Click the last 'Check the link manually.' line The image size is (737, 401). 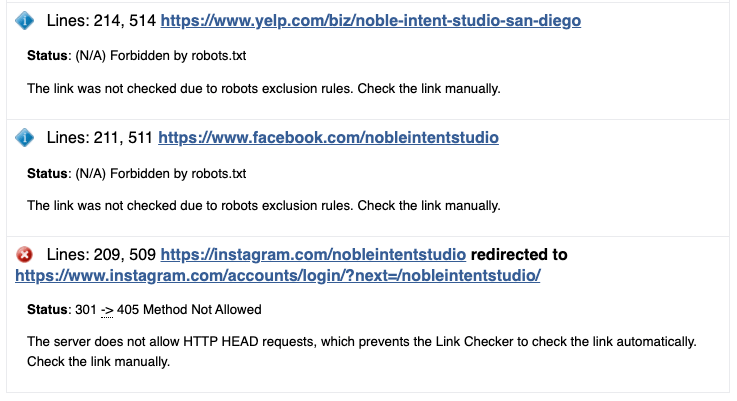[x=98, y=361]
